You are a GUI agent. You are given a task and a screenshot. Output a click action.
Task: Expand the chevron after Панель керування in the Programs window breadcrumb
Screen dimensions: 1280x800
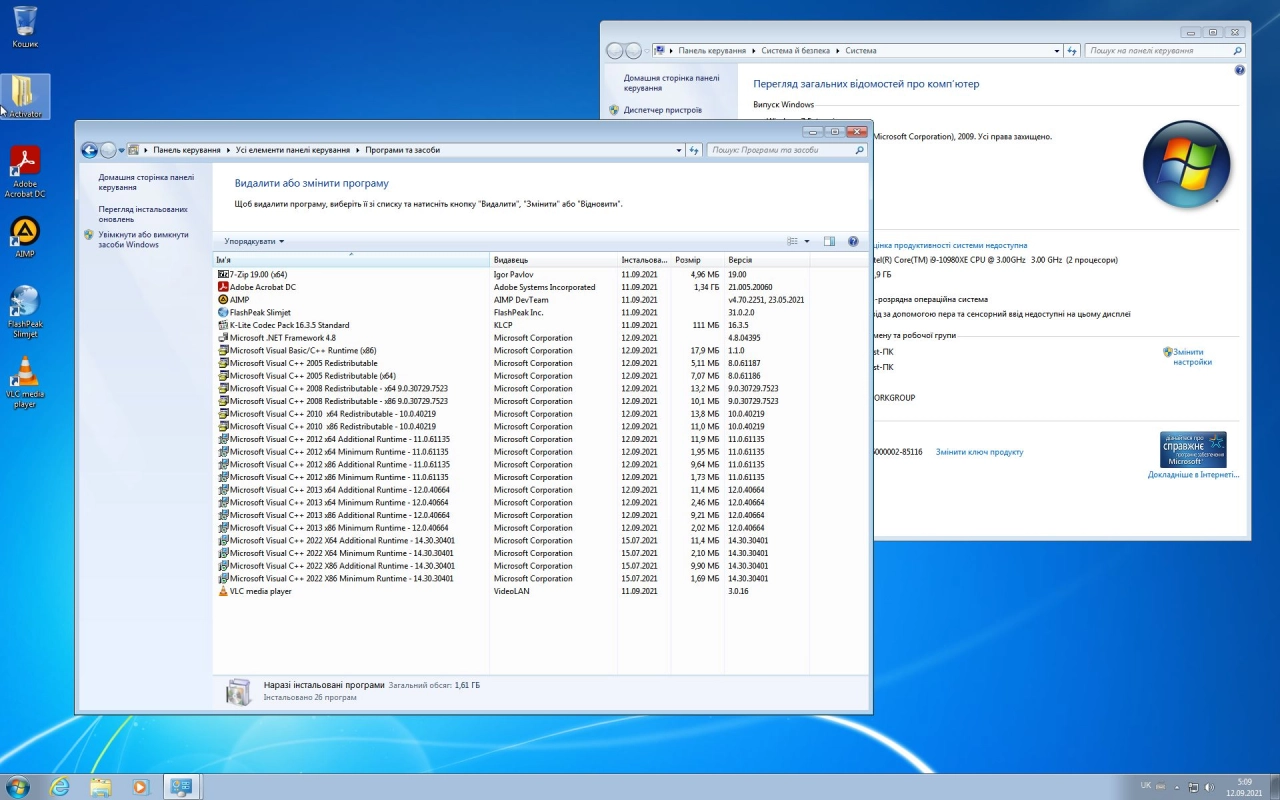[228, 150]
